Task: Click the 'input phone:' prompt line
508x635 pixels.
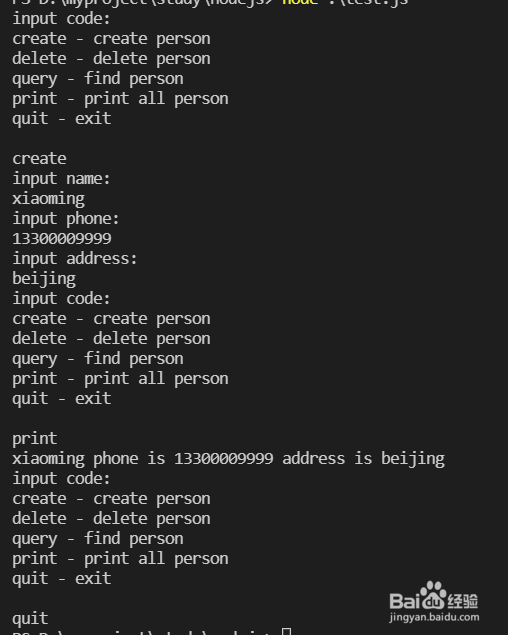Action: tap(66, 219)
